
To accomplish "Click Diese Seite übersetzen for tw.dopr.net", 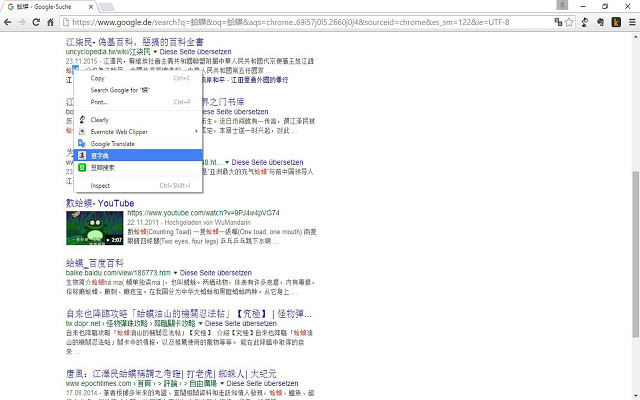I will [241, 323].
